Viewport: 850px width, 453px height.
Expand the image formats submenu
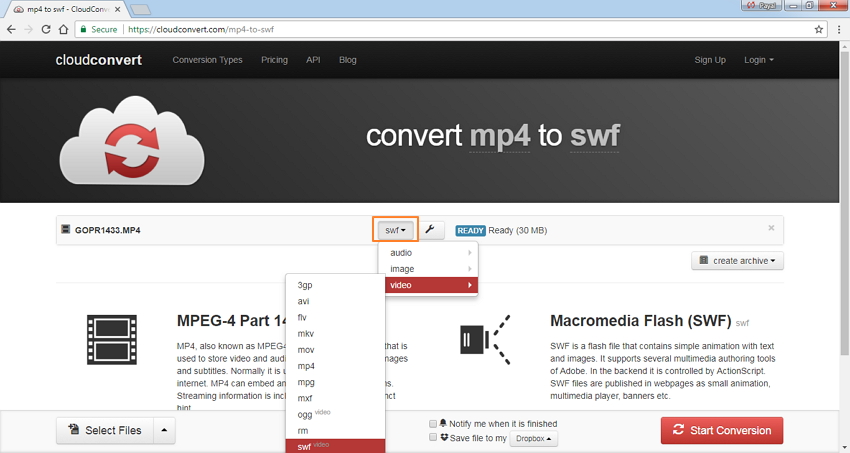(x=428, y=269)
